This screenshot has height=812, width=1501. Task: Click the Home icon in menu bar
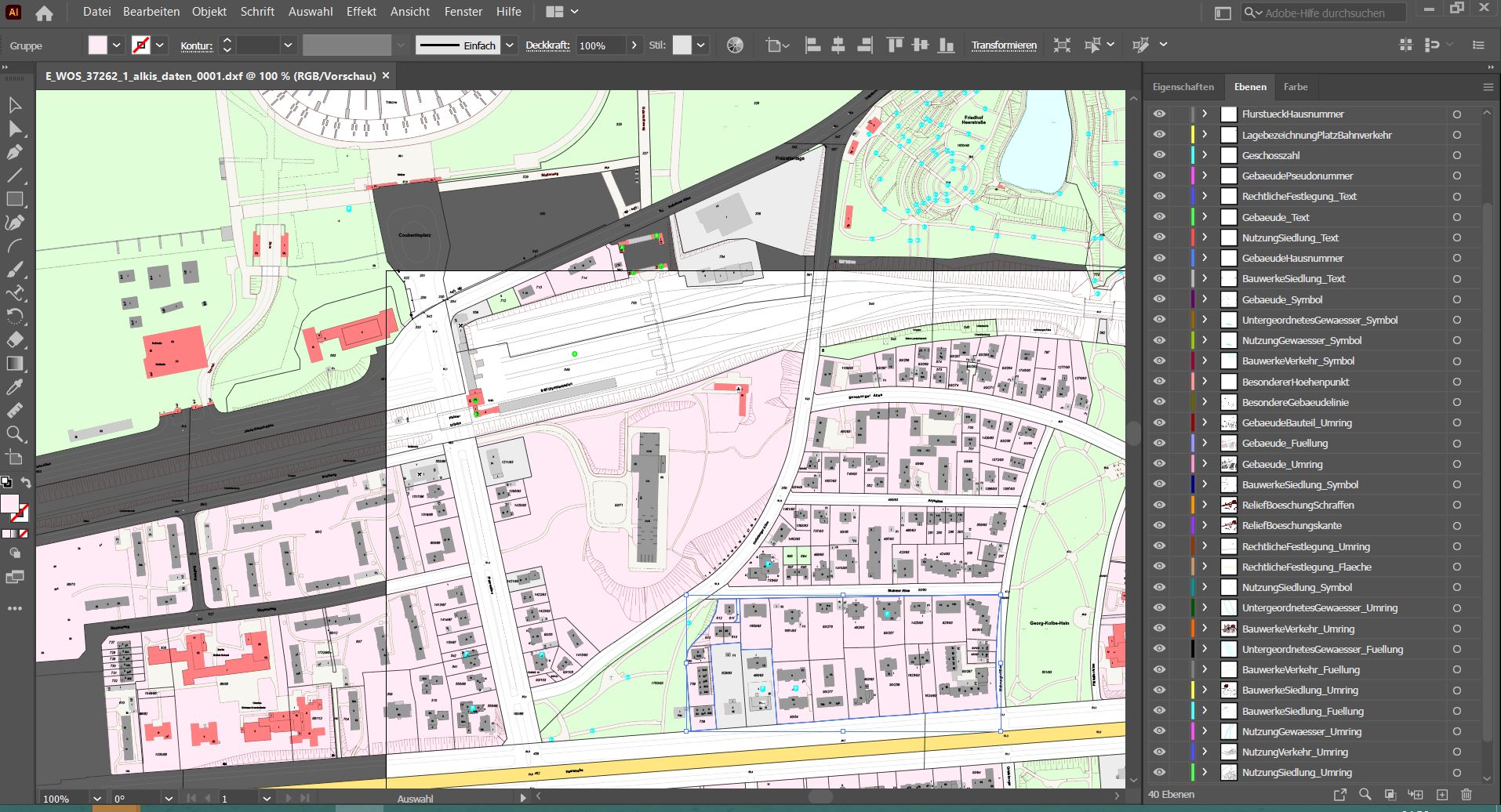coord(45,13)
